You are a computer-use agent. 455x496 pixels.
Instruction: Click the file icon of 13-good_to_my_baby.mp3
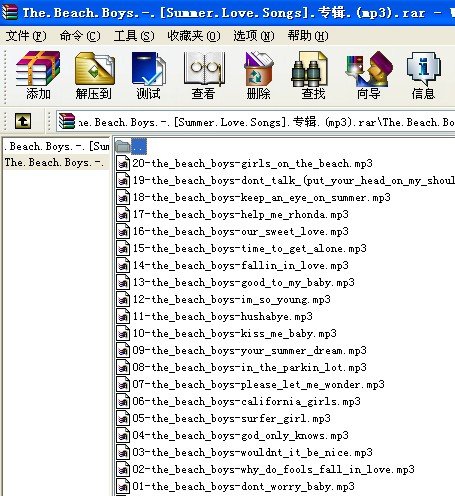tap(123, 282)
